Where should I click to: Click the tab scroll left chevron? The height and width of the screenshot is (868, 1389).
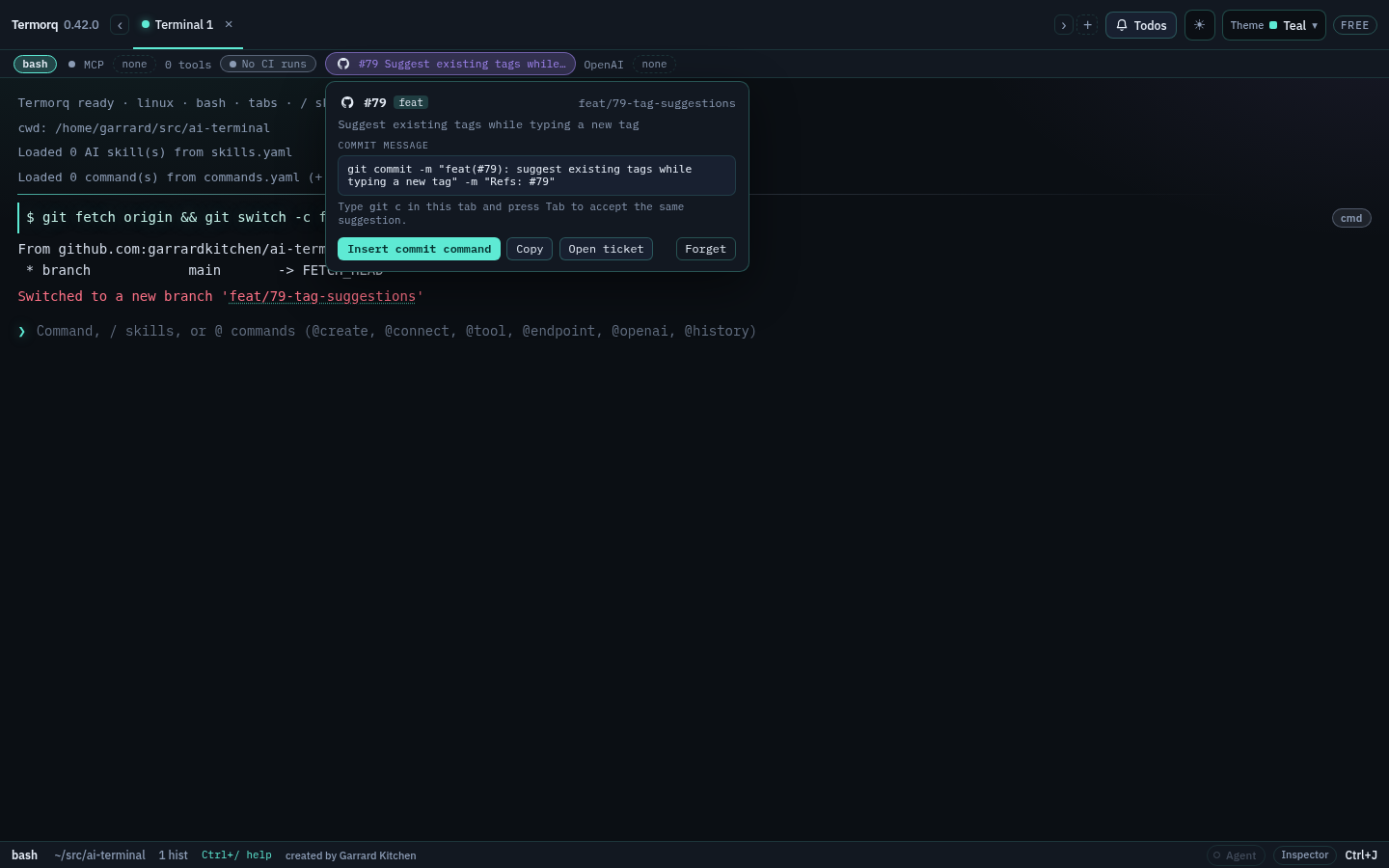click(x=120, y=25)
